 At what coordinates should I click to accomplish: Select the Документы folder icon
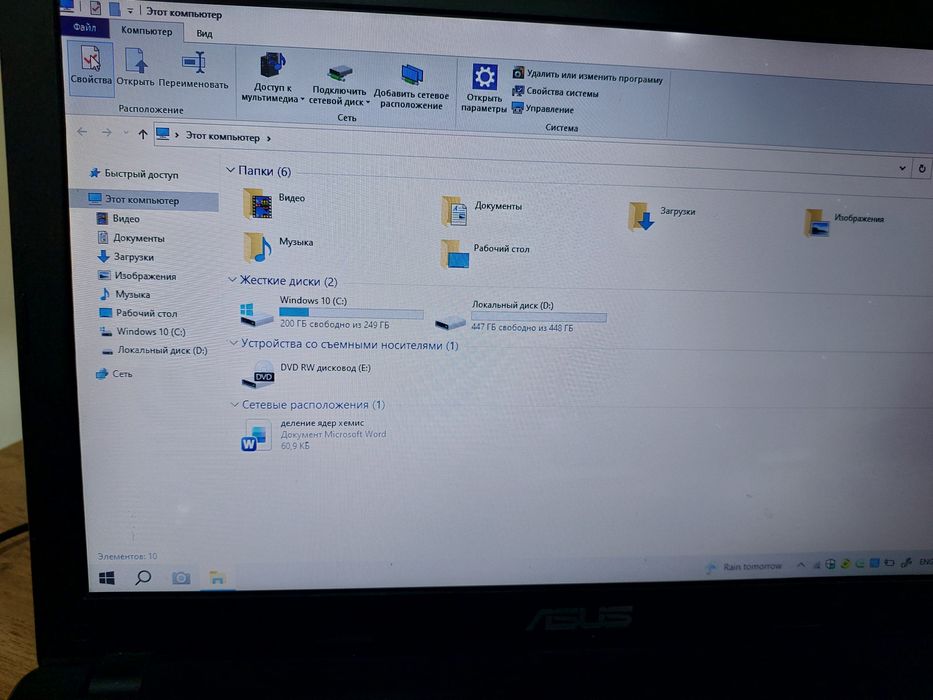455,211
